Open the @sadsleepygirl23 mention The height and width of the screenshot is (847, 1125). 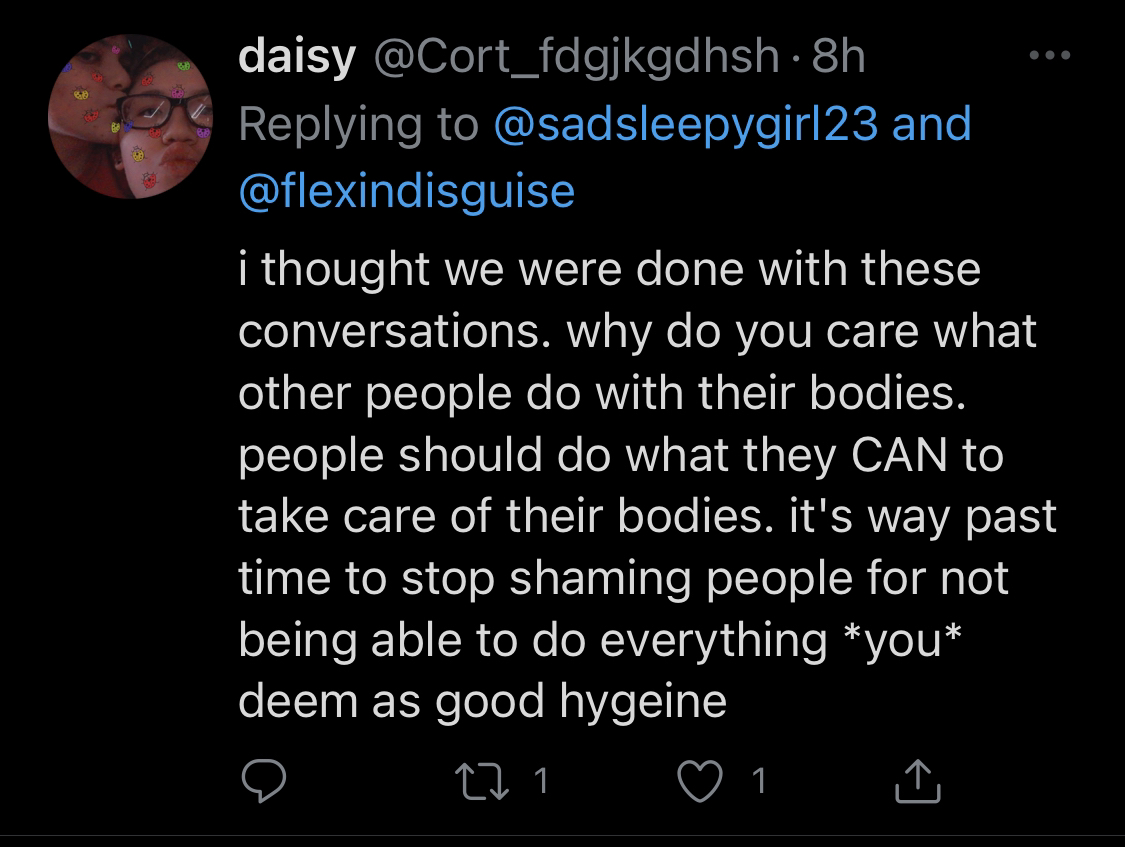tap(686, 123)
